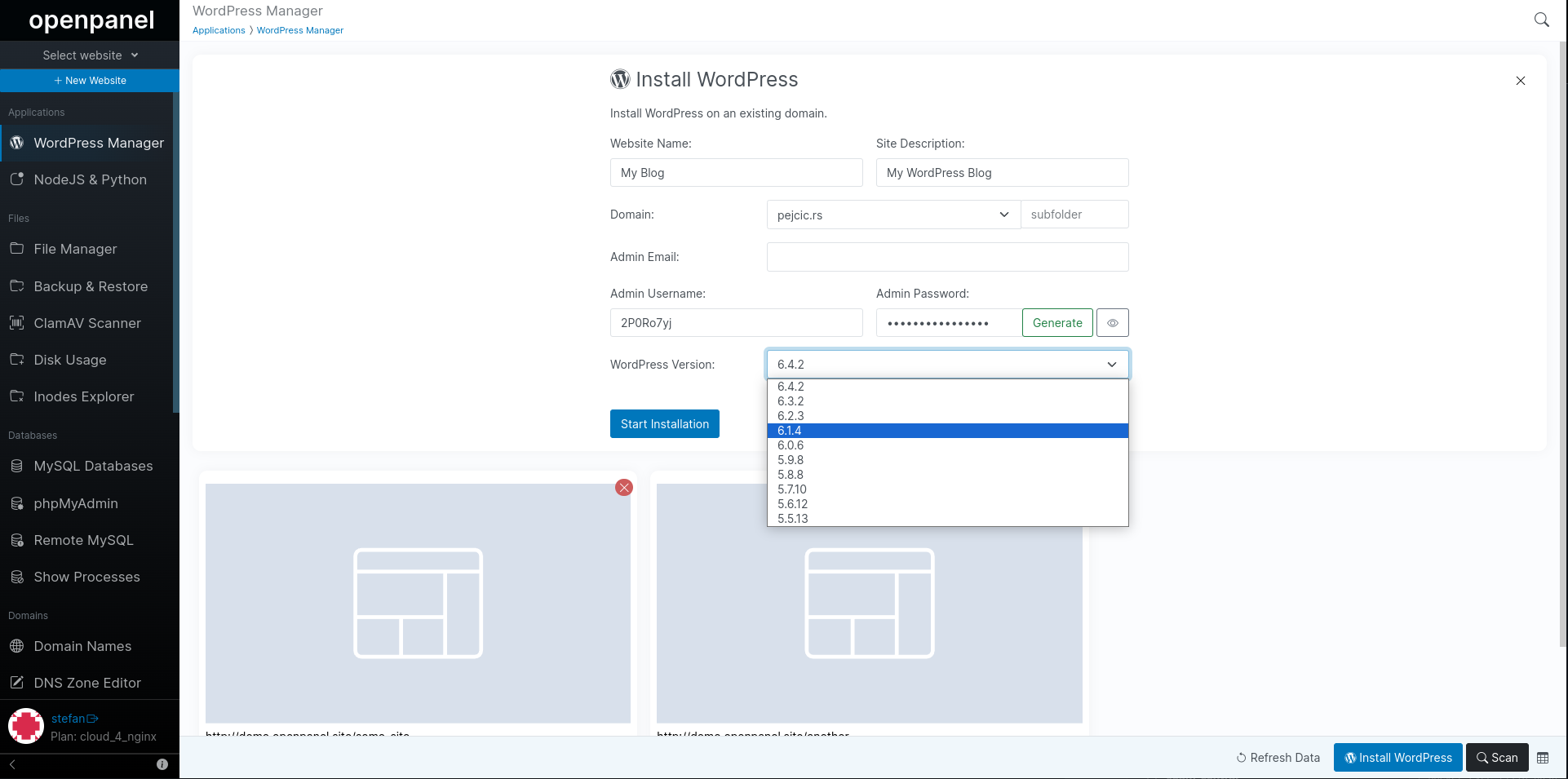Open WordPress Manager in the sidebar
This screenshot has height=779, width=1568.
[88, 143]
